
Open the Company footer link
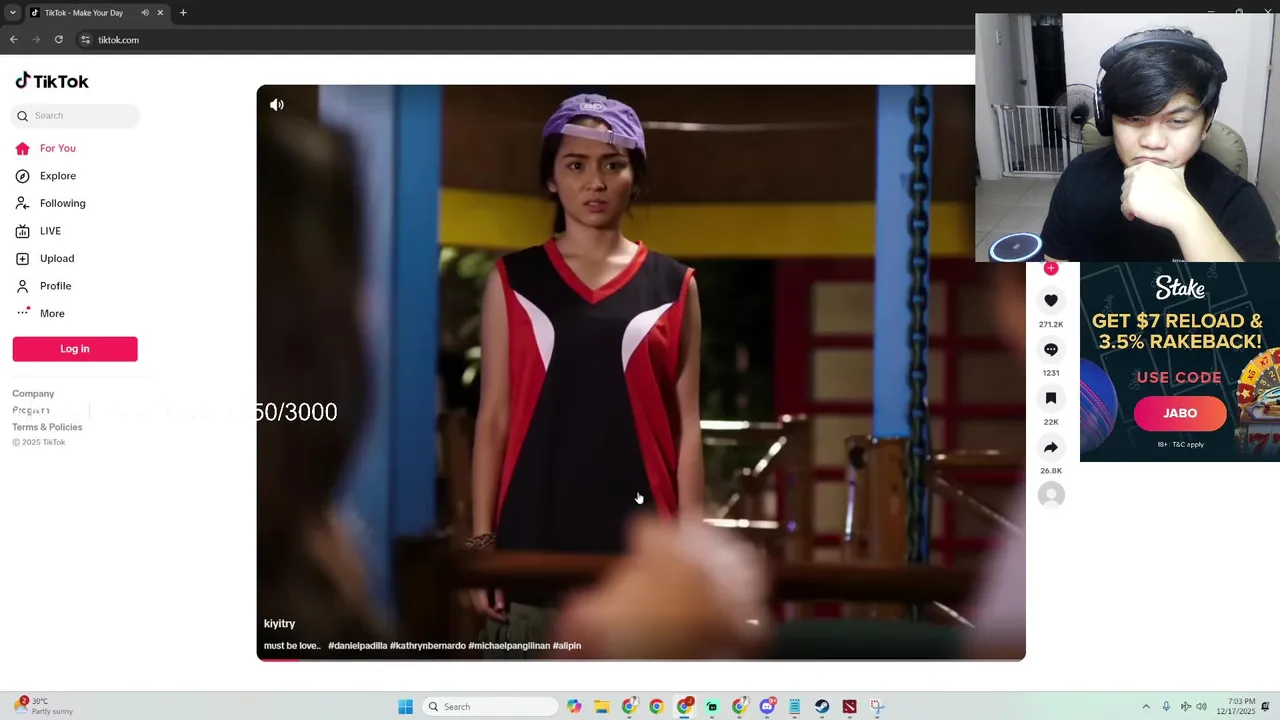click(33, 394)
